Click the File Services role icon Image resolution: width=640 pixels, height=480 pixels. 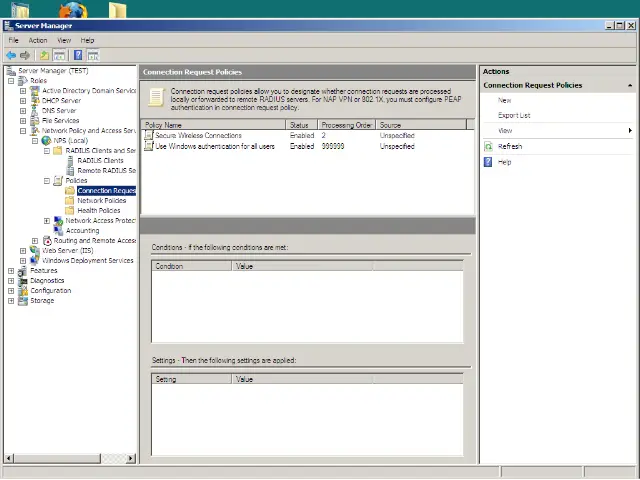[x=35, y=120]
